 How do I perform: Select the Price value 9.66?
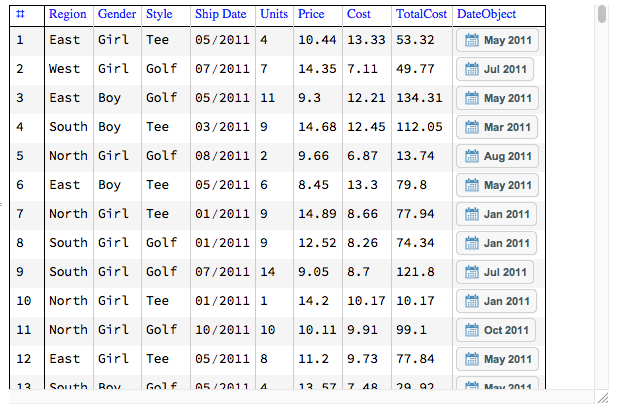(313, 156)
